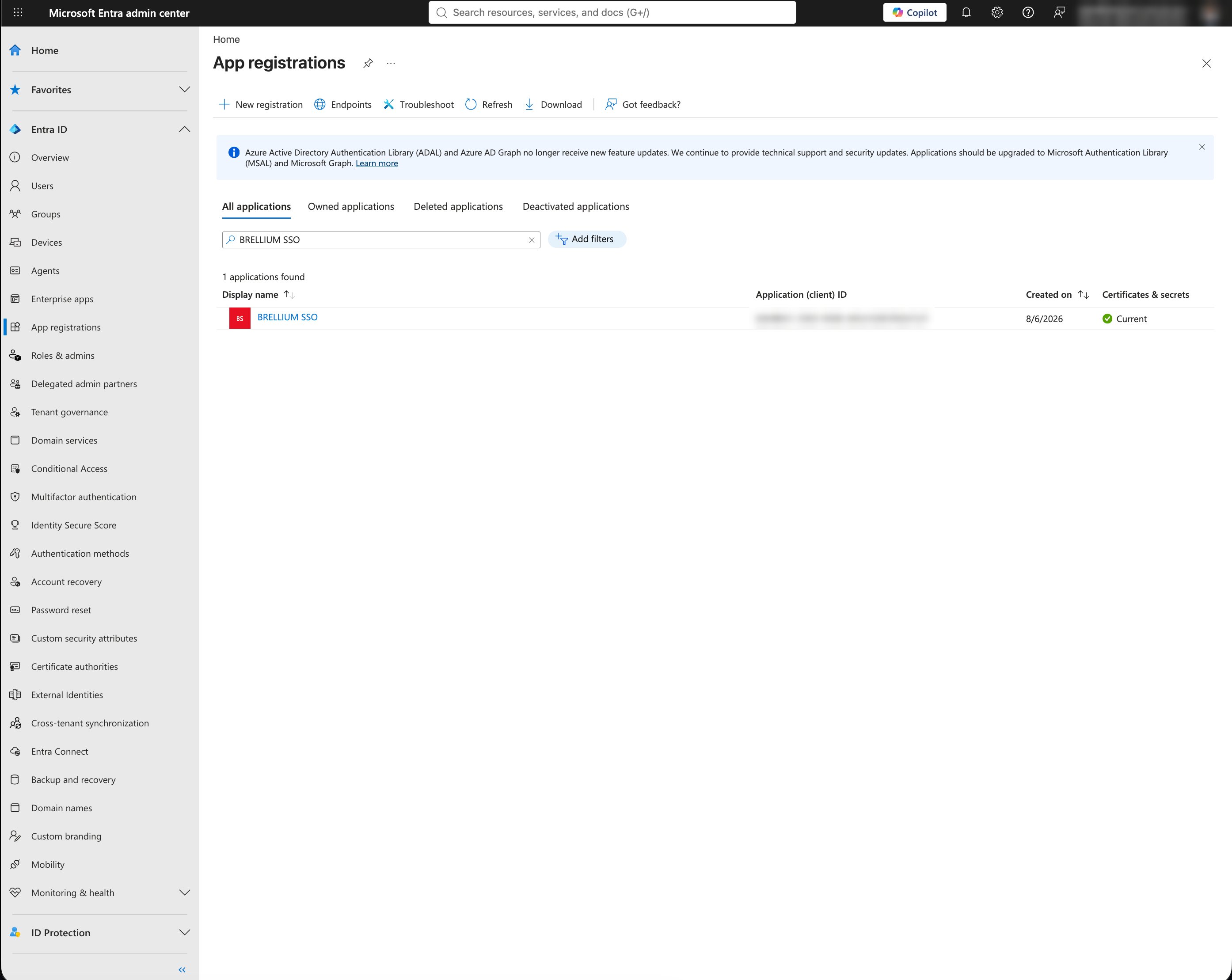
Task: Open Multifactor authentication in the sidebar
Action: coord(84,497)
